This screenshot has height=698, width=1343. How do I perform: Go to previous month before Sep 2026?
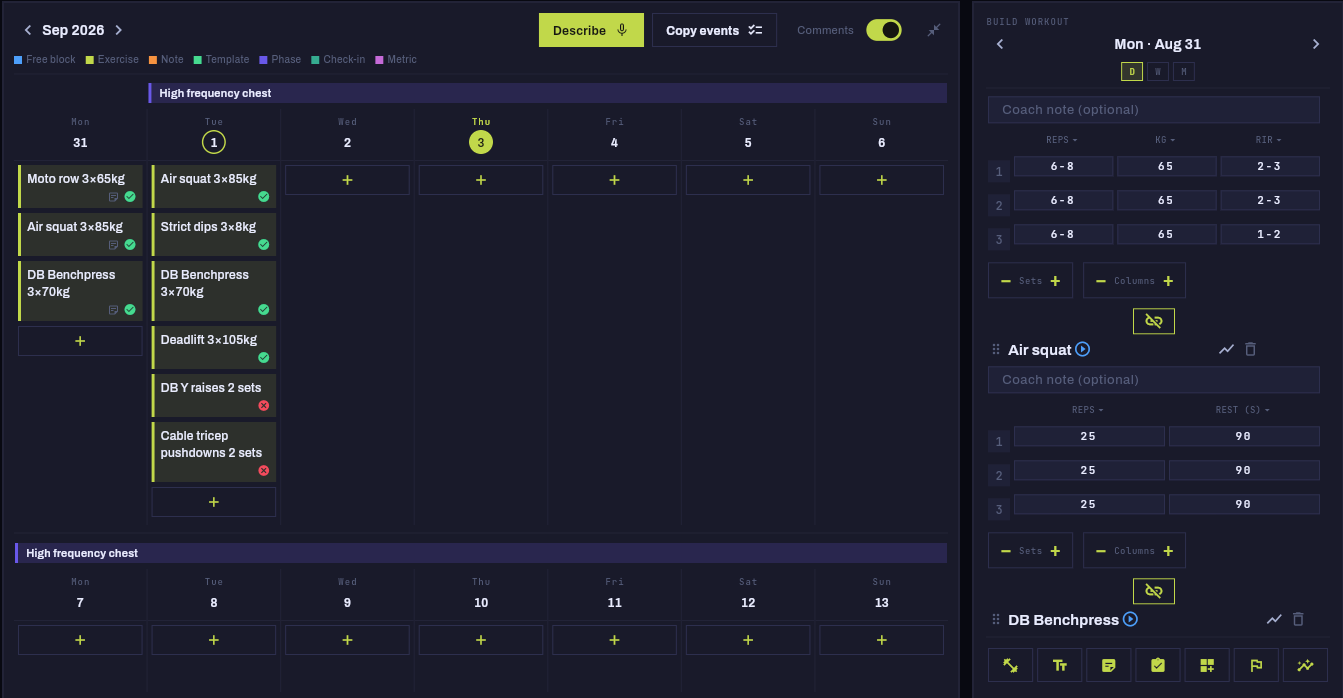28,30
